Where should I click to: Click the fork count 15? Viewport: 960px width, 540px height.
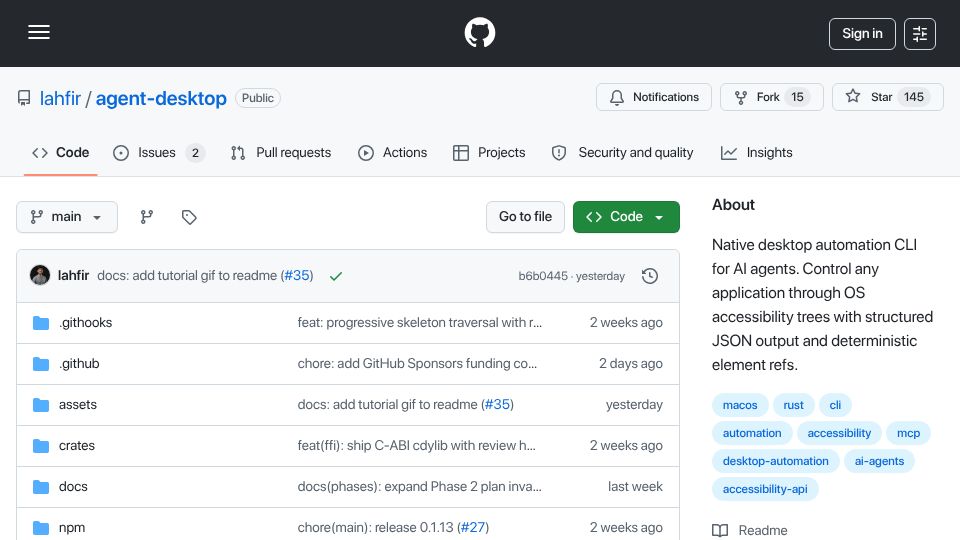pyautogui.click(x=797, y=97)
